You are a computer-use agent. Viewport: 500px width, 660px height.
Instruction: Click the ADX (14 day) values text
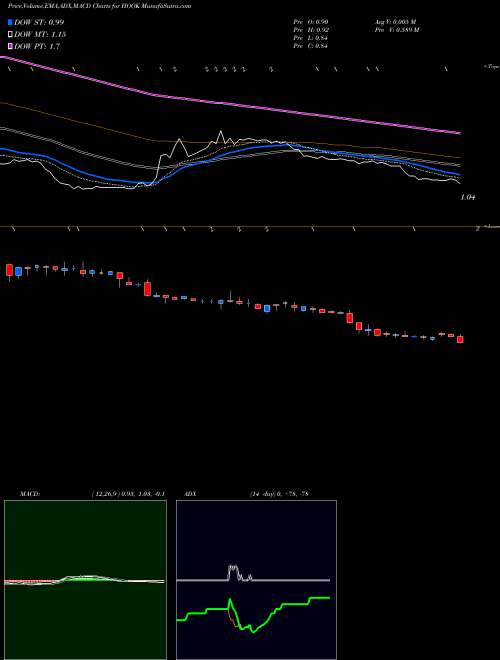(279, 494)
